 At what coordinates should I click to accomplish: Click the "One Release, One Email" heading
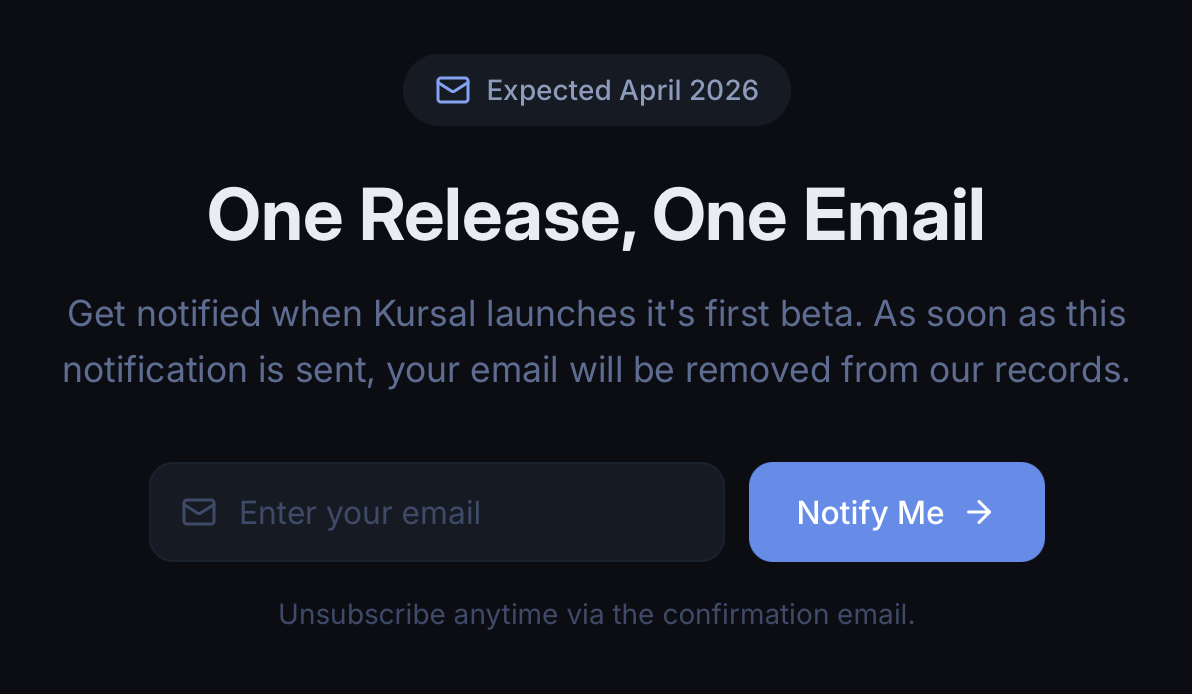tap(596, 214)
